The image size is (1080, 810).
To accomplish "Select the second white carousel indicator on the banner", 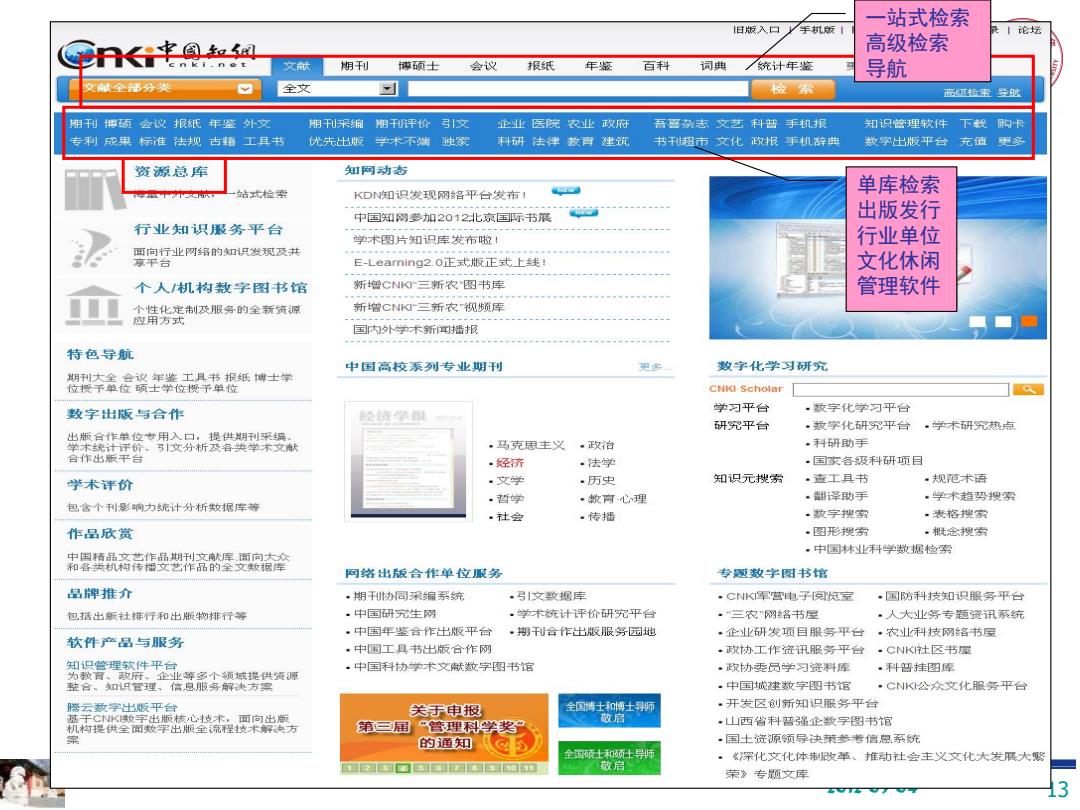I will pyautogui.click(x=1004, y=321).
